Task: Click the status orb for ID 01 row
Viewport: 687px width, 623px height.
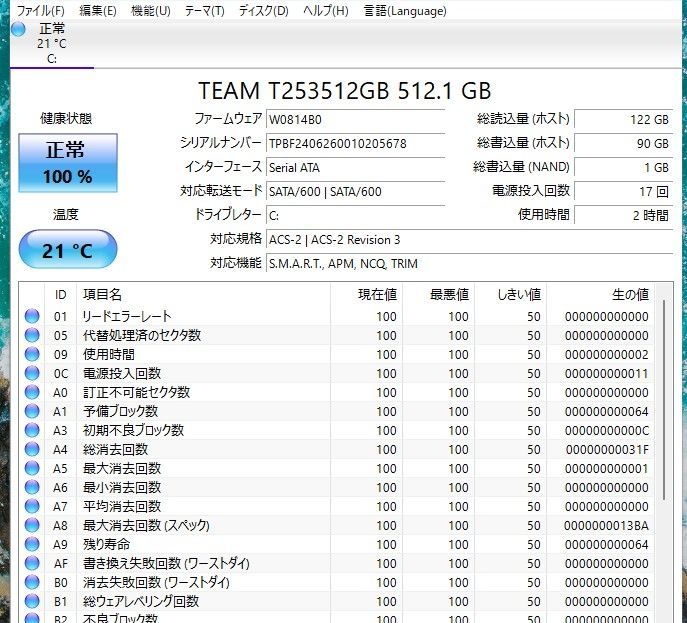Action: [x=32, y=316]
